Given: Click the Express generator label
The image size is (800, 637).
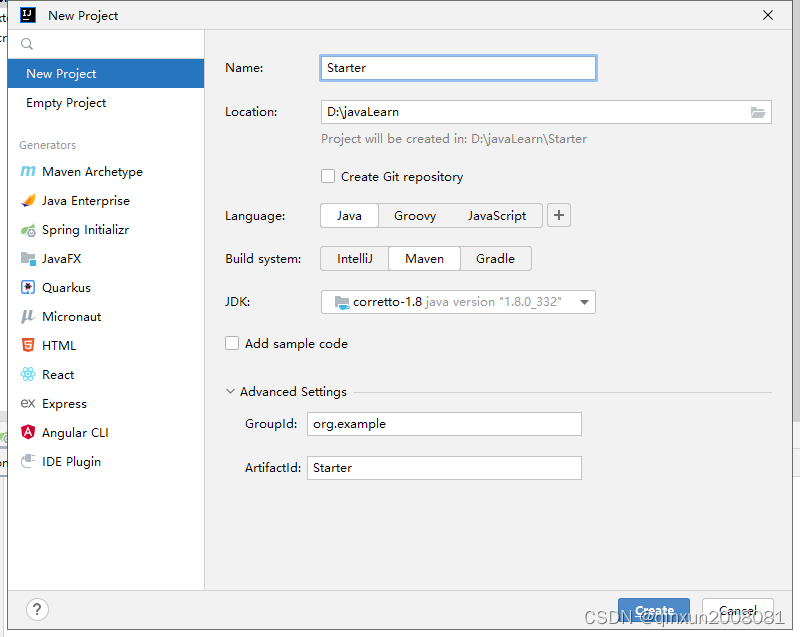Looking at the screenshot, I should click(64, 403).
